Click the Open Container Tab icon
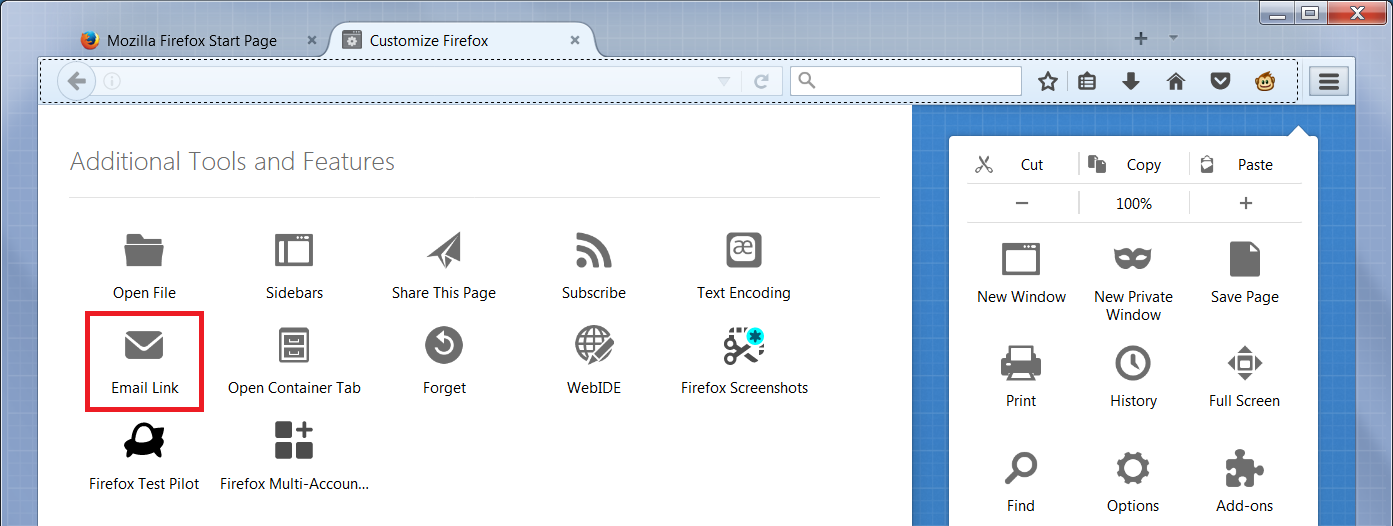Image resolution: width=1393 pixels, height=526 pixels. 294,345
